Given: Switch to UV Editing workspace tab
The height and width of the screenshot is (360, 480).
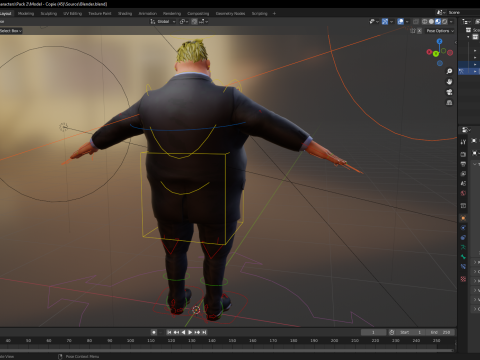Looking at the screenshot, I should tap(72, 13).
